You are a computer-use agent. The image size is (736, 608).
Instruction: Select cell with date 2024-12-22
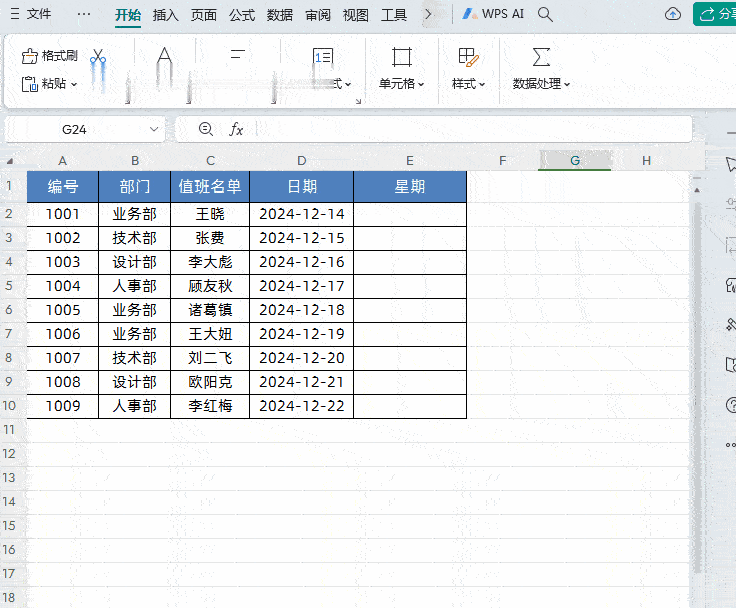click(301, 406)
